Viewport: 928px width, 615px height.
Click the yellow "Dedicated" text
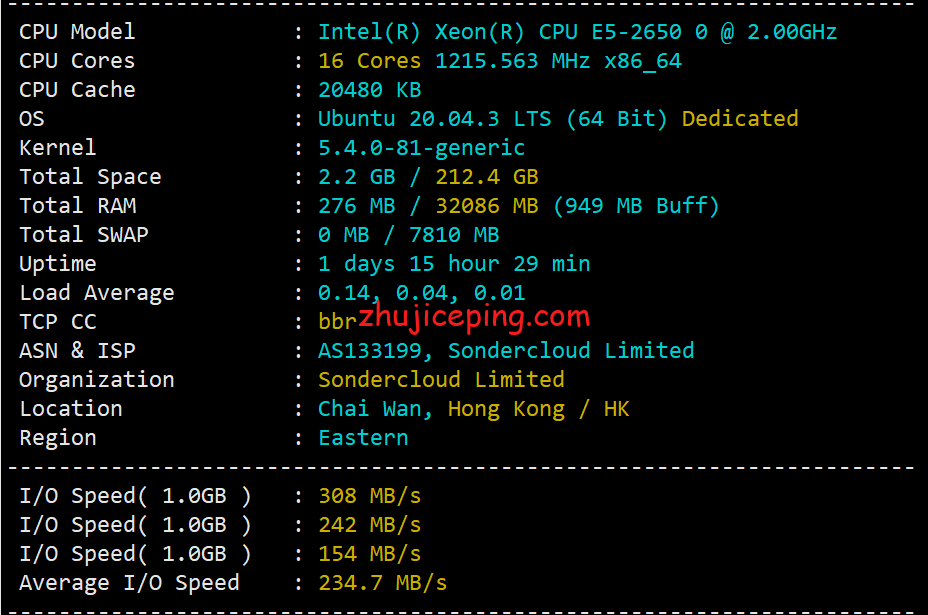click(739, 119)
